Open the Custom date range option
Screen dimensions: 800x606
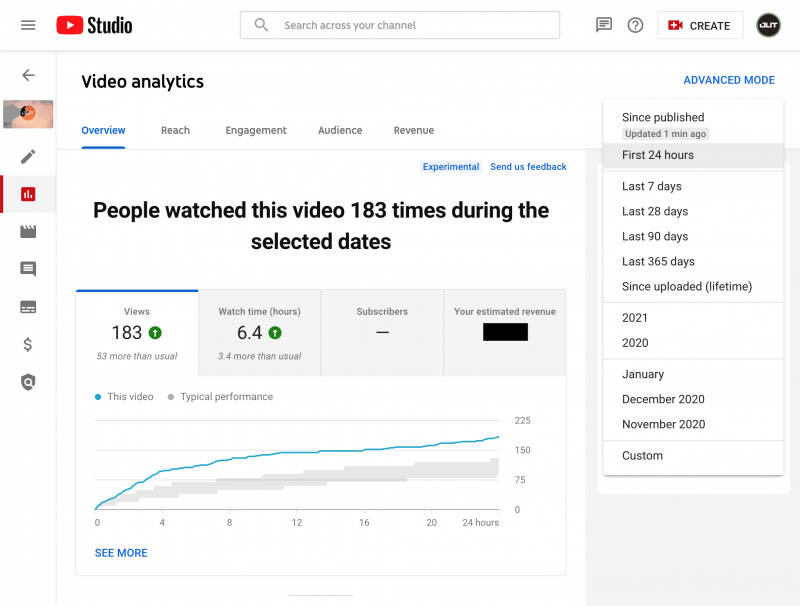[x=642, y=455]
